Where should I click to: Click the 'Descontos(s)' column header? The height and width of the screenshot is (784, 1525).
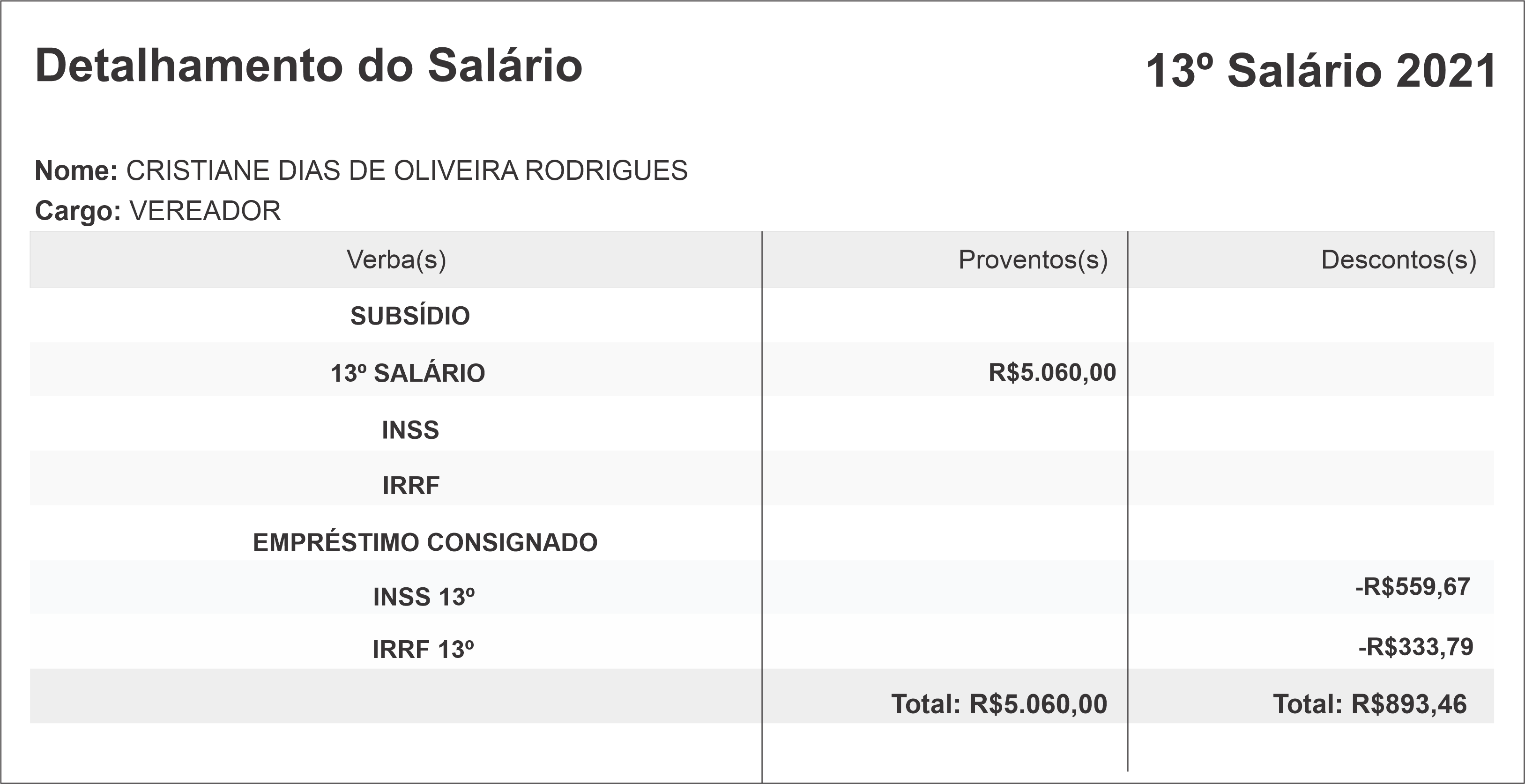click(x=1399, y=260)
